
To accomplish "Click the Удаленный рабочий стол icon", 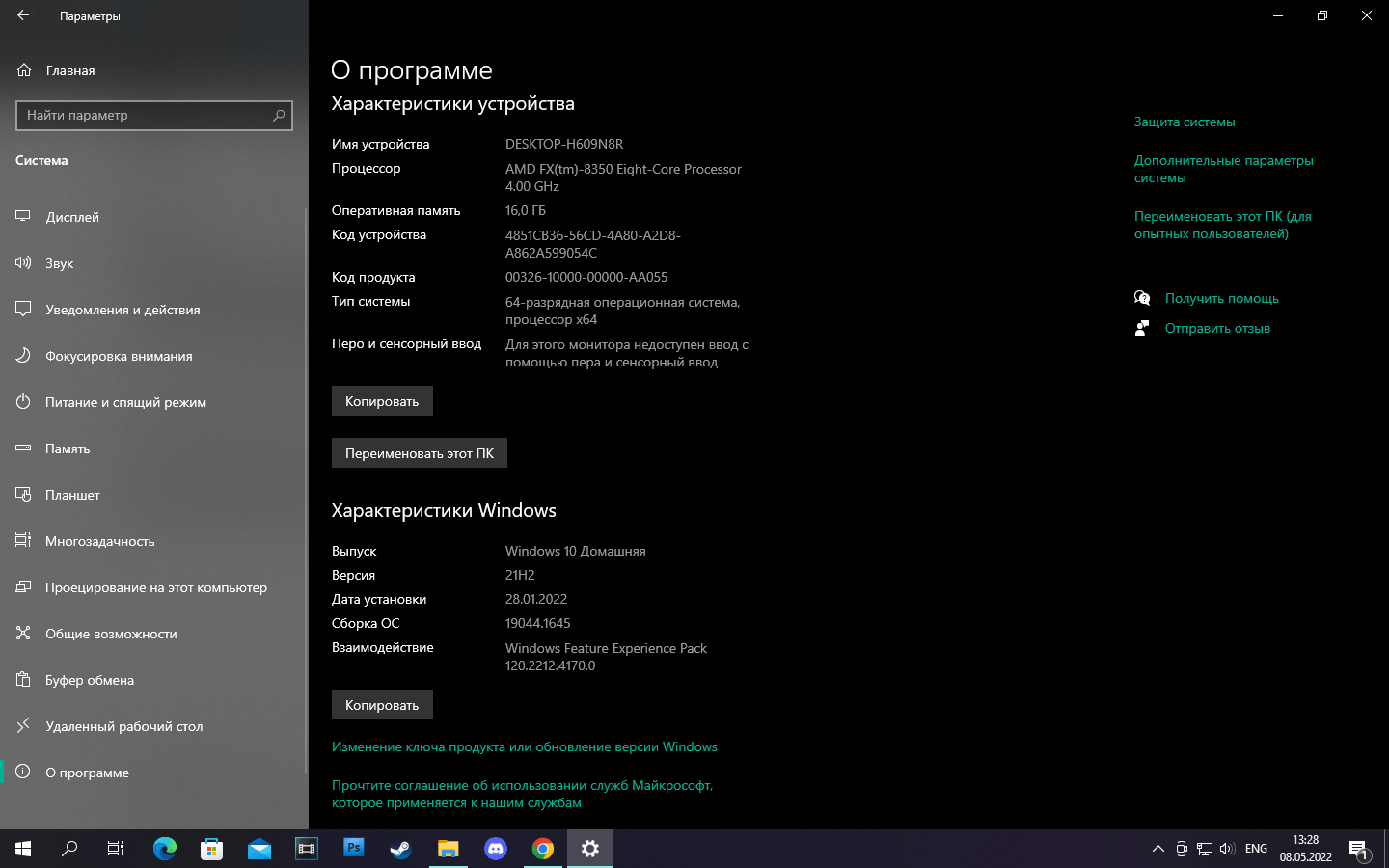I will tap(23, 726).
